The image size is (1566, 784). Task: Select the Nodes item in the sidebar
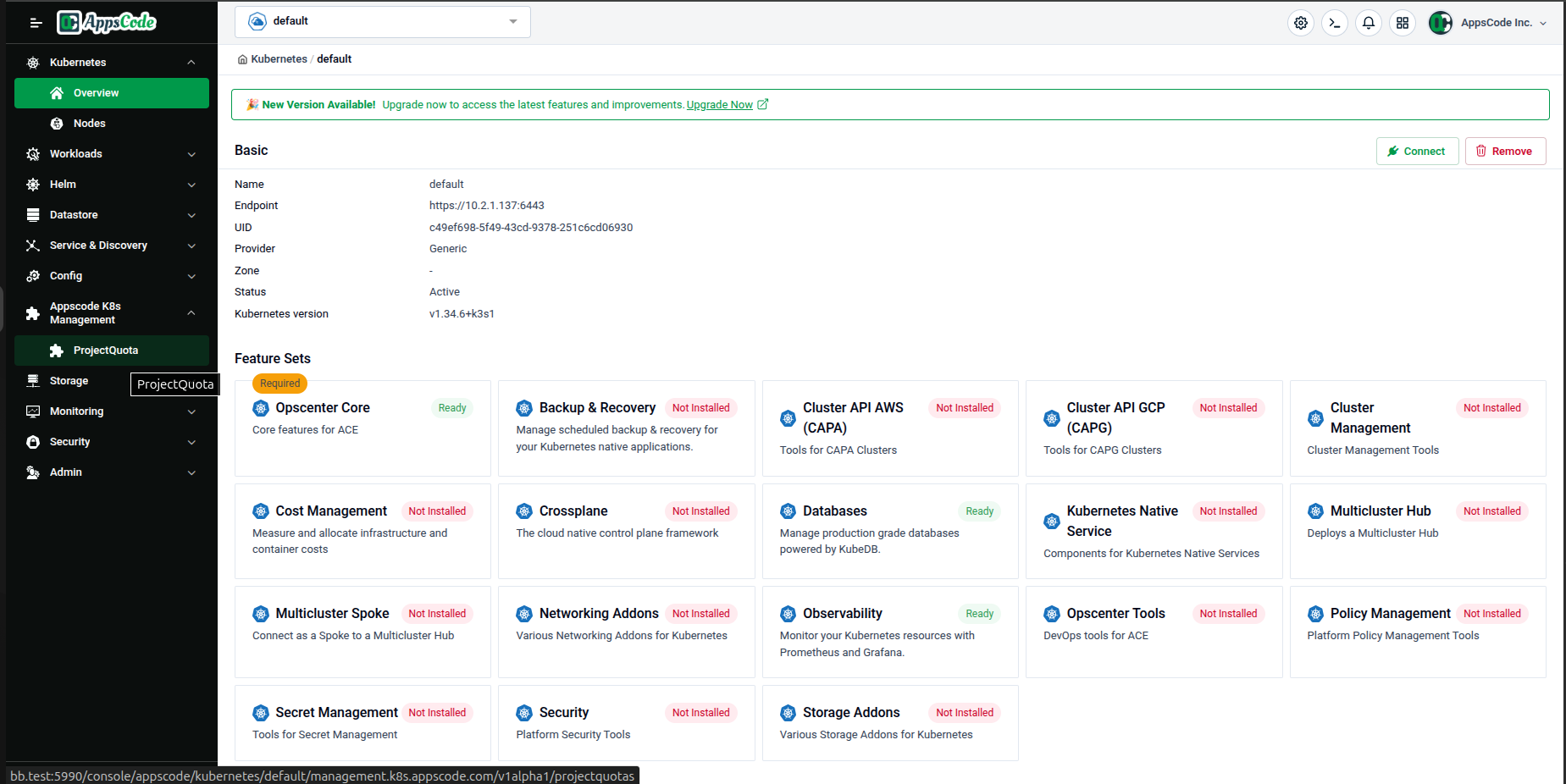[88, 123]
